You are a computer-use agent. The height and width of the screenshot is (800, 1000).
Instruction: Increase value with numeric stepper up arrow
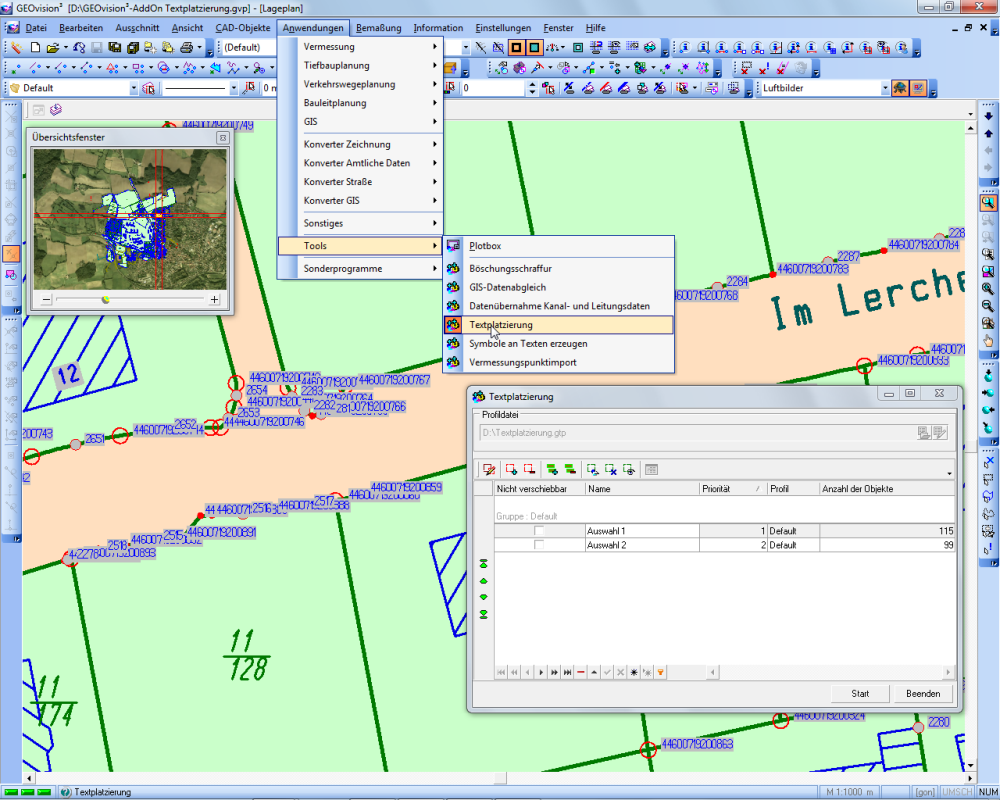(x=533, y=84)
